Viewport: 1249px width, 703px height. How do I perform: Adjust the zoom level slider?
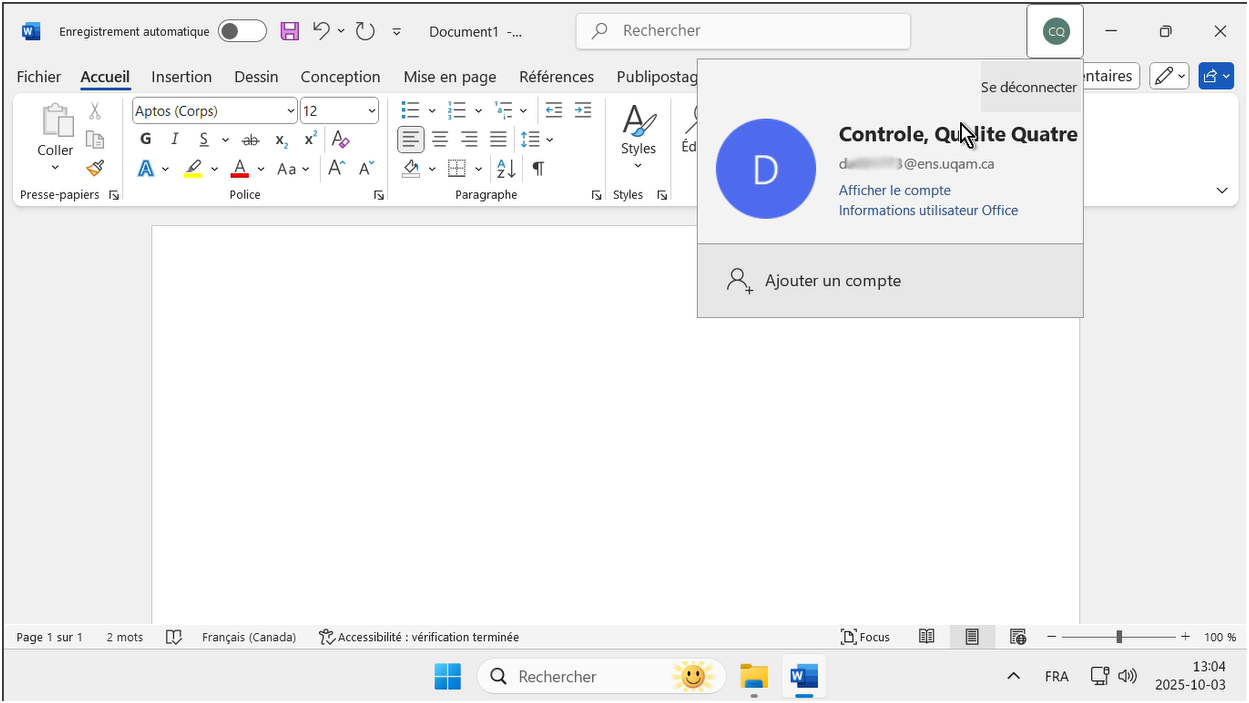coord(1119,637)
